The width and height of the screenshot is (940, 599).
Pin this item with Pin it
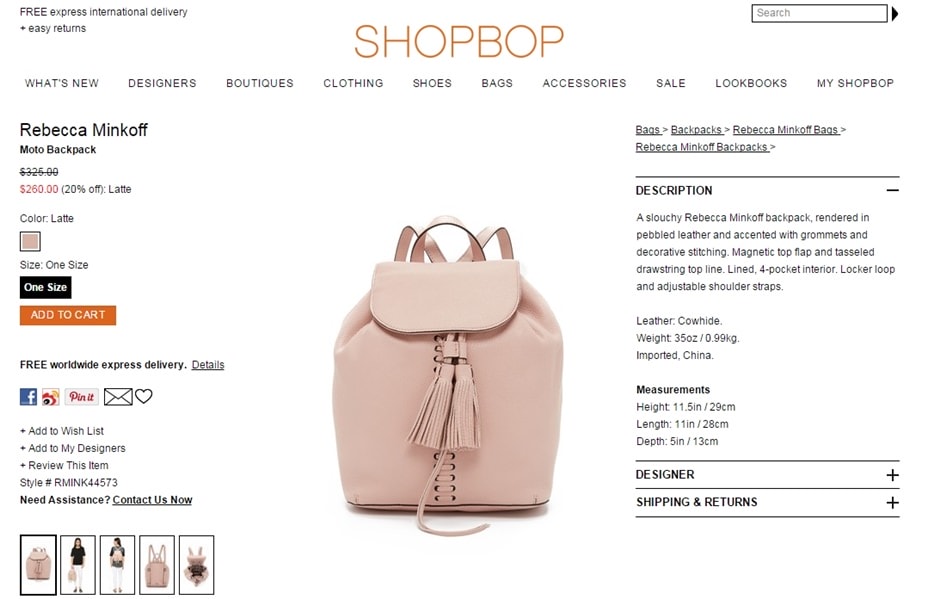82,396
